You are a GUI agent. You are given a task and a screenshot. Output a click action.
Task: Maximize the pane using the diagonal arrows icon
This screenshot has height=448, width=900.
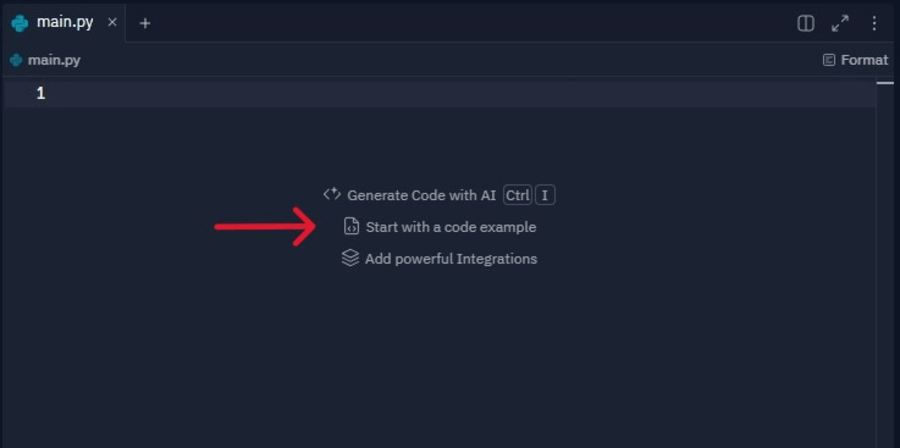(840, 24)
